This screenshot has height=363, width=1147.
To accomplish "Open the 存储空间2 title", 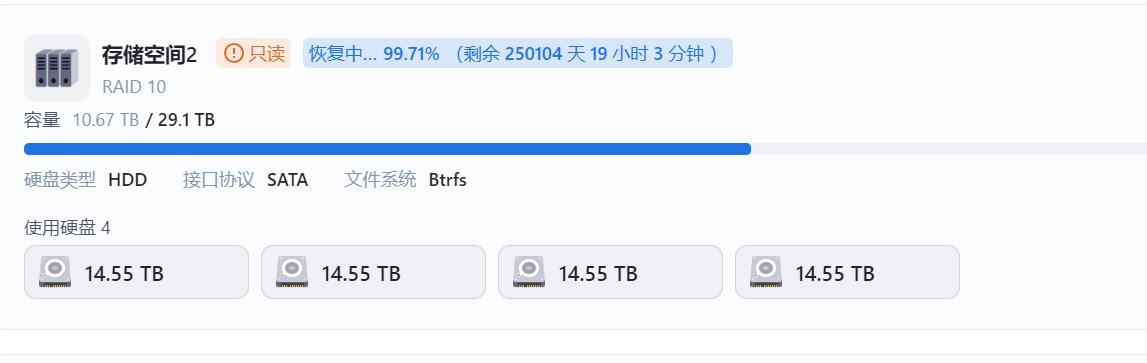I will coord(149,54).
